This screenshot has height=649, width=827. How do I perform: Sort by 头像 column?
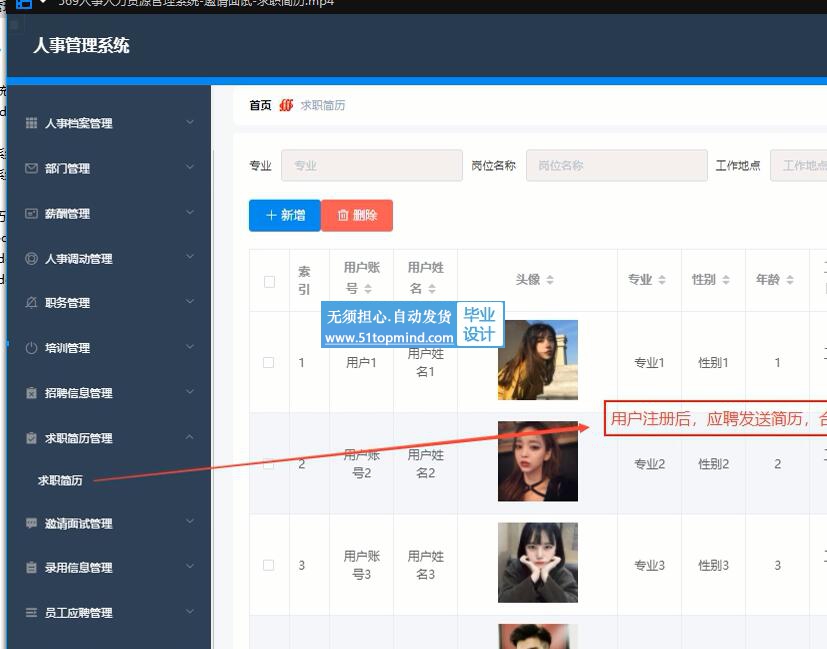click(550, 279)
